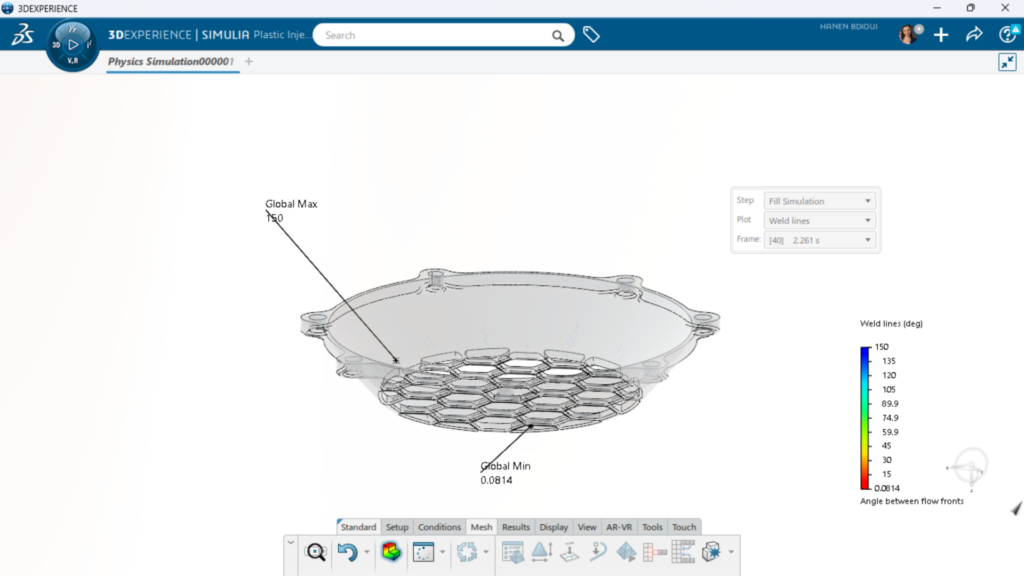The image size is (1024, 576).
Task: Switch to the Setup tab
Action: click(x=397, y=527)
